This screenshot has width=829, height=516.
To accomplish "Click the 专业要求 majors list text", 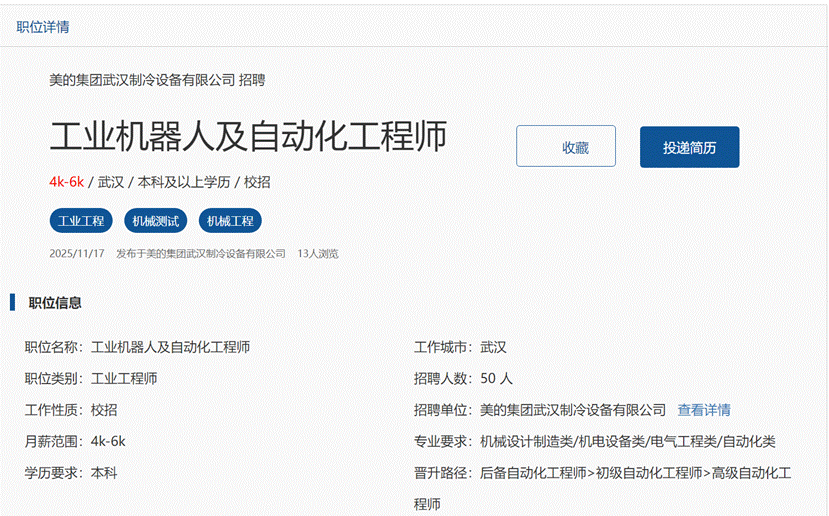I will tap(628, 441).
